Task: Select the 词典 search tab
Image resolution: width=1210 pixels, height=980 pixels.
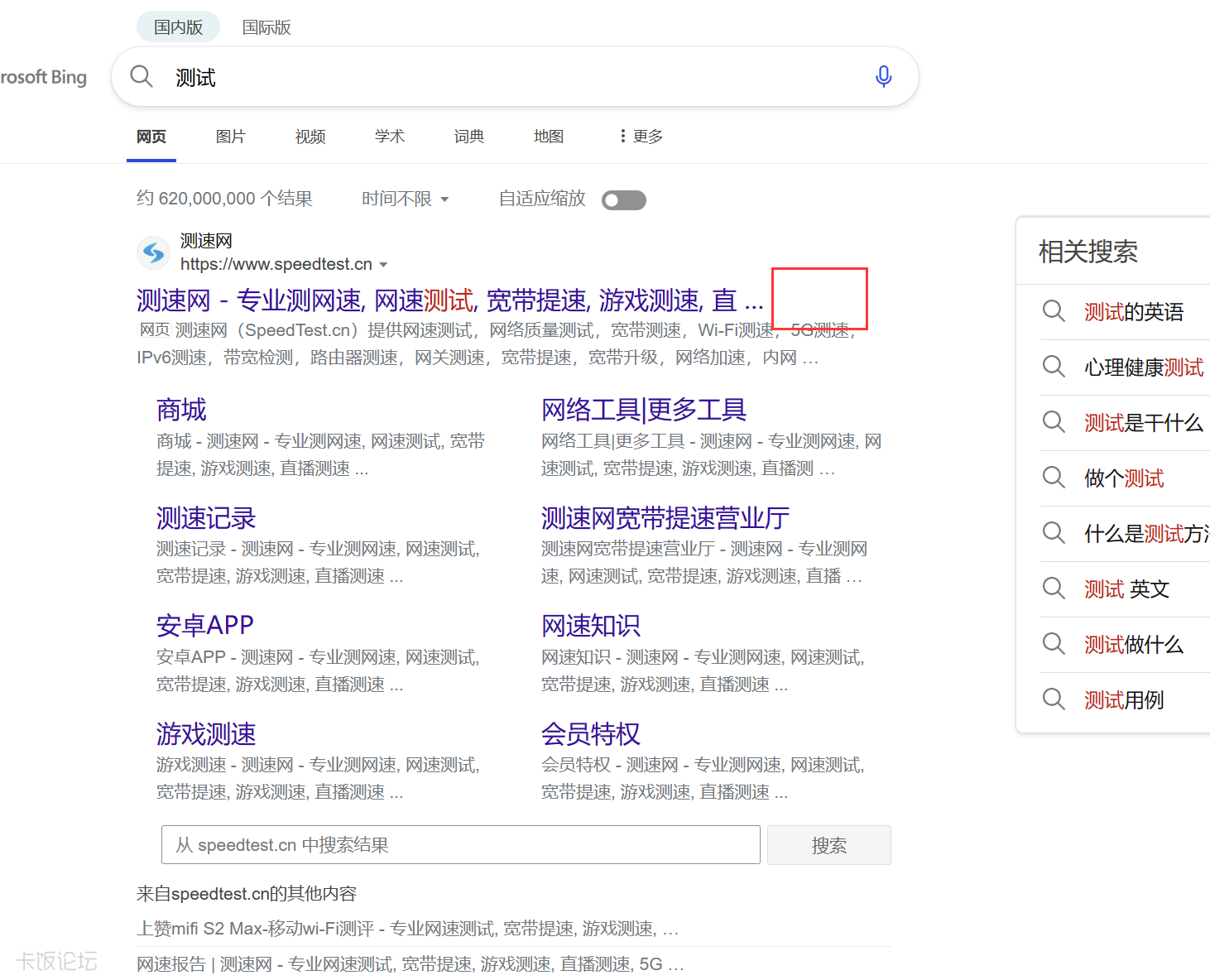Action: coord(469,137)
